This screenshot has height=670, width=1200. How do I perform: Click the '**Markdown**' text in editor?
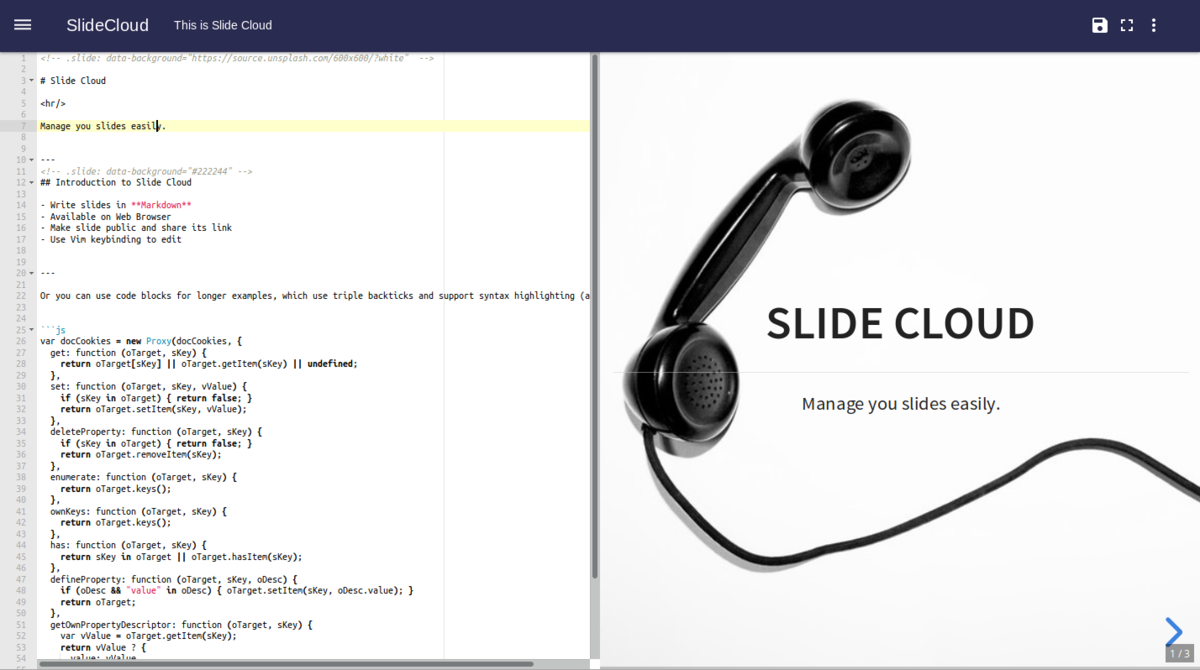pyautogui.click(x=161, y=205)
